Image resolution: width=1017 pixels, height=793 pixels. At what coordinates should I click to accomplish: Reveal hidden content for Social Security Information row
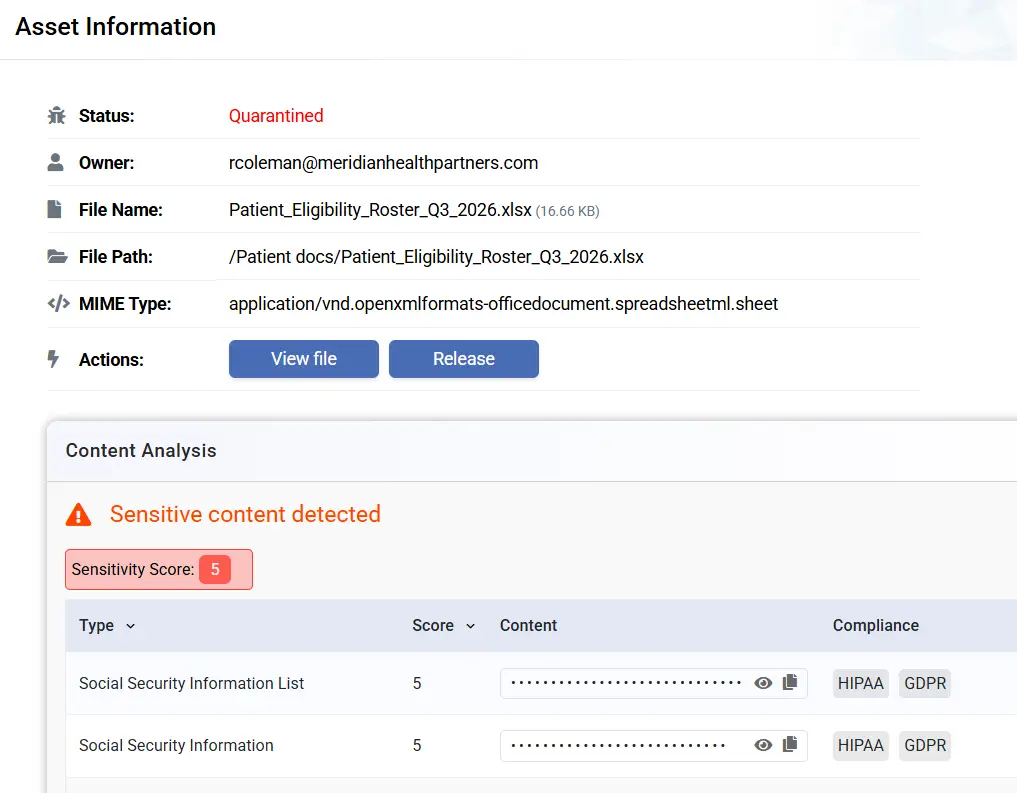click(x=763, y=745)
